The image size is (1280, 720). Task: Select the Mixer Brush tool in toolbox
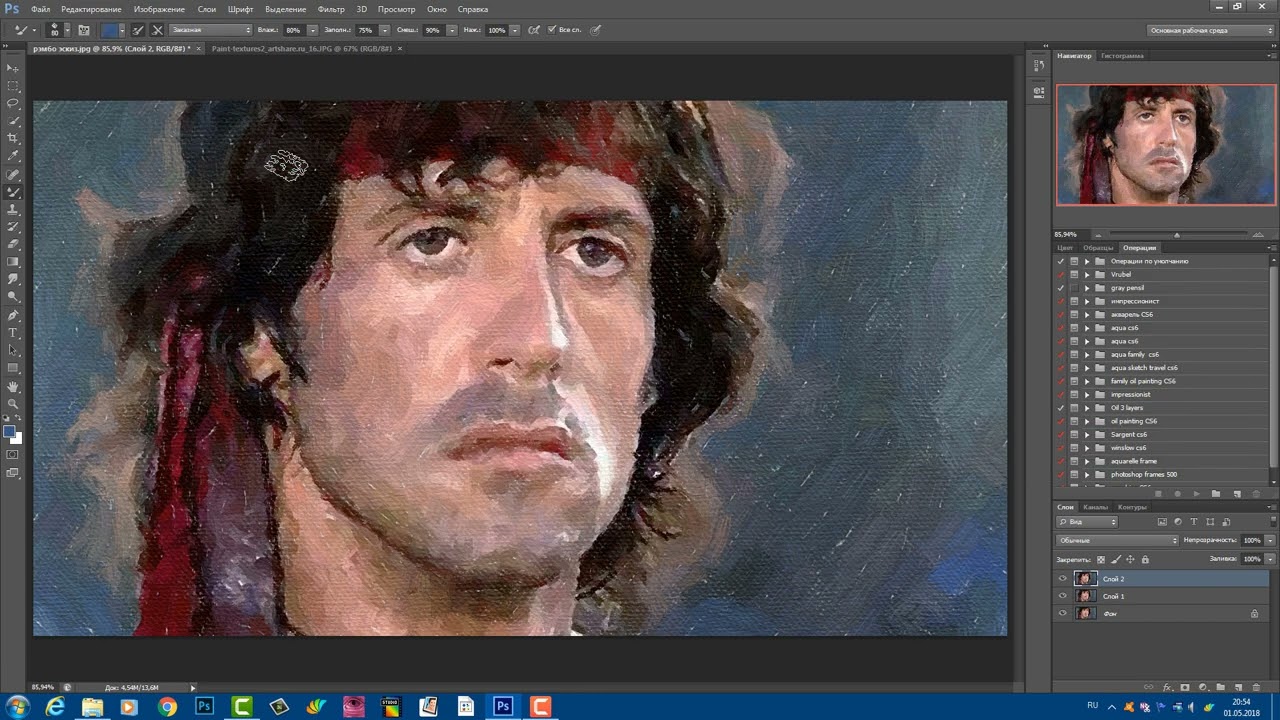(x=13, y=190)
